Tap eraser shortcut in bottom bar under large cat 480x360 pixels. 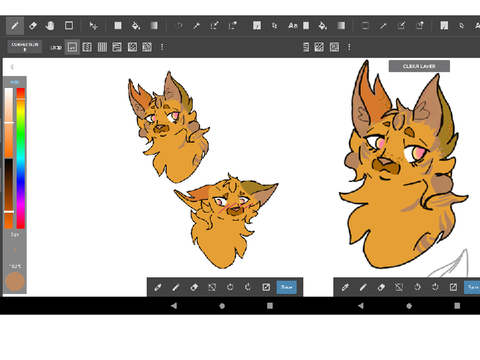381,287
